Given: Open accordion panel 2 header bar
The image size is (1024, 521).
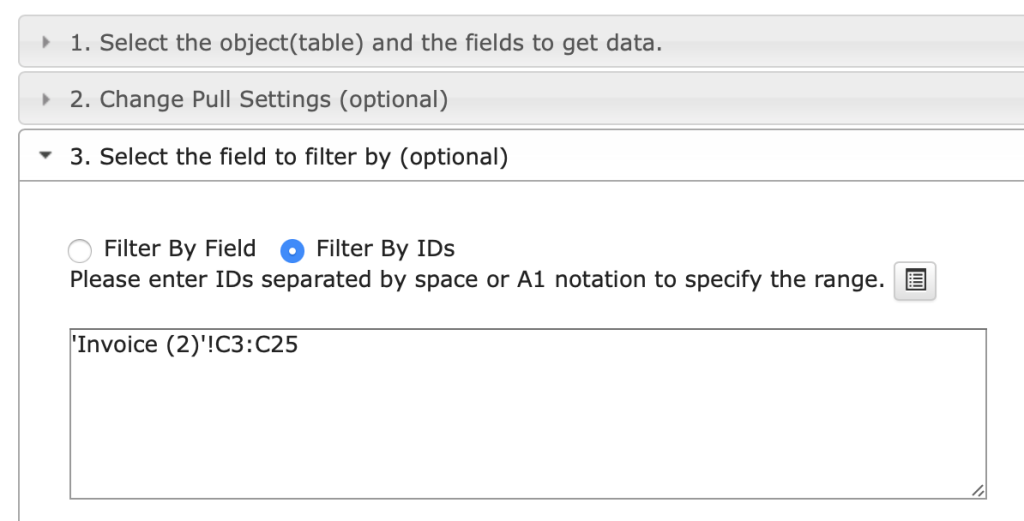Looking at the screenshot, I should [521, 99].
